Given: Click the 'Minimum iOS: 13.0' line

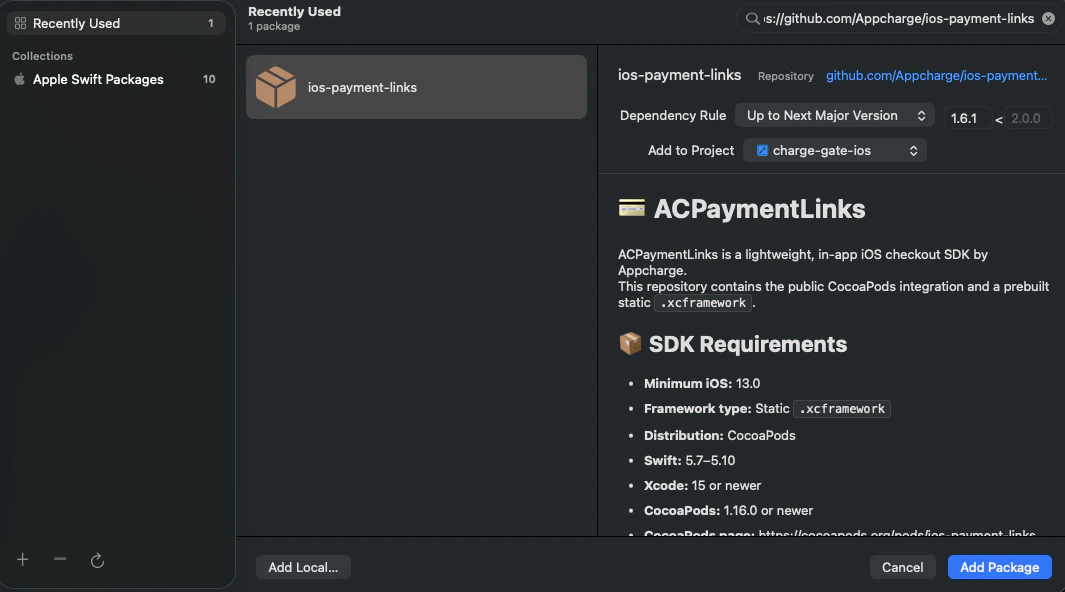Looking at the screenshot, I should coord(702,384).
